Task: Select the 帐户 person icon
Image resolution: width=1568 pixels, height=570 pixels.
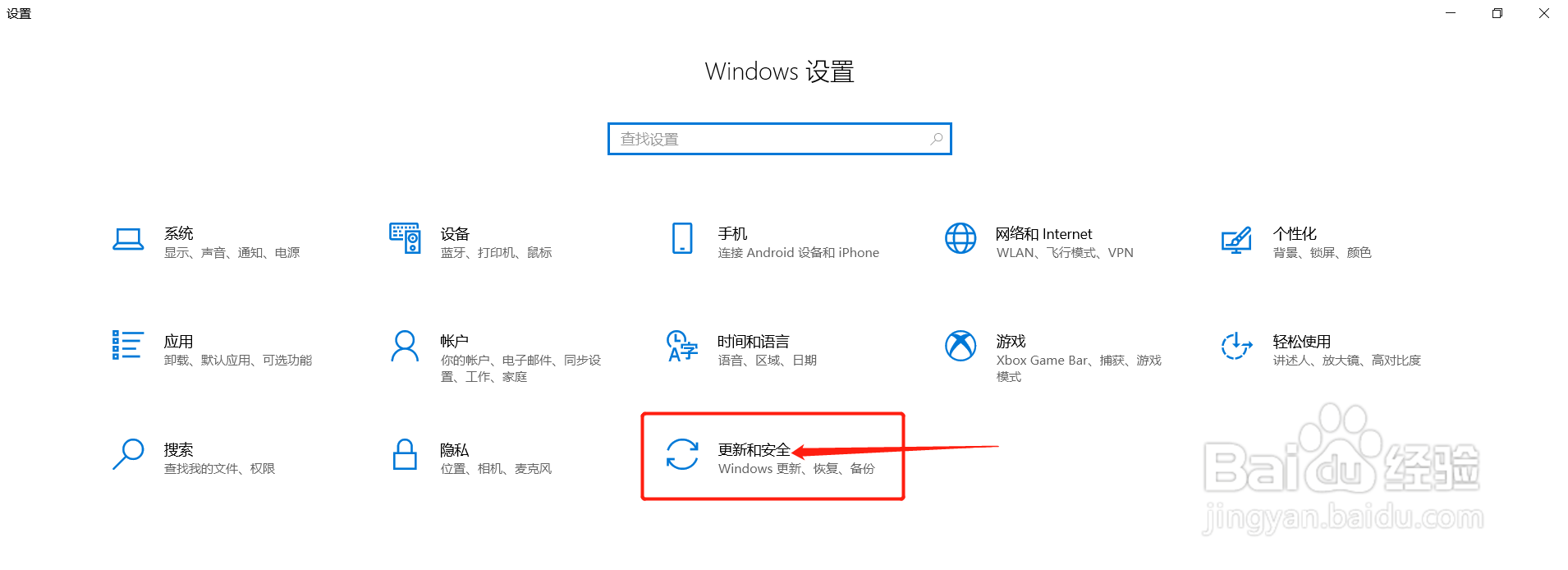Action: tap(405, 346)
